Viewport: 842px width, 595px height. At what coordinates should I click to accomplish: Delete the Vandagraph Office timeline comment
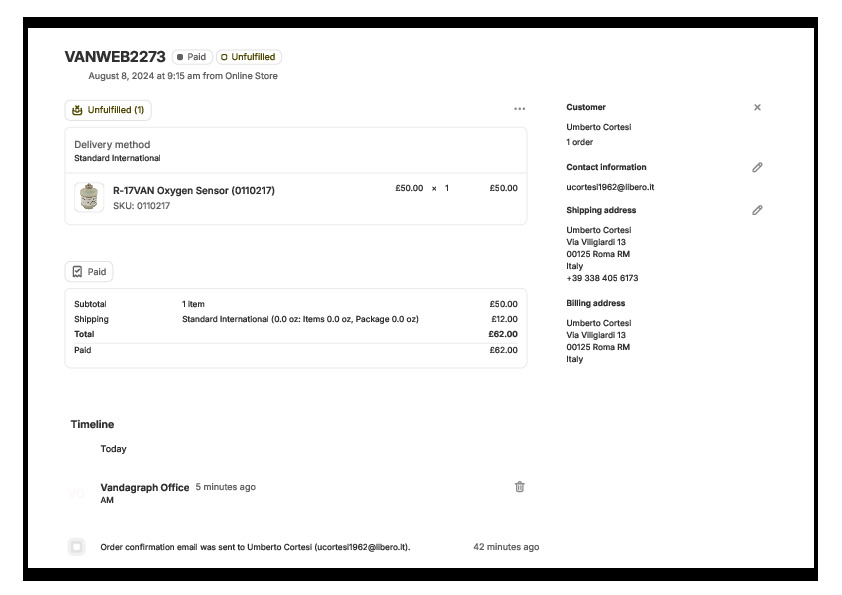coord(519,487)
